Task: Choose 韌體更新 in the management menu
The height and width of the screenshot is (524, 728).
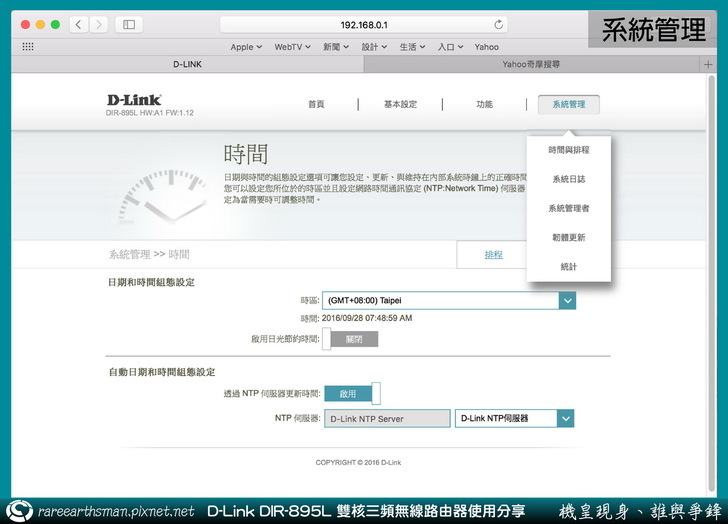Action: (x=569, y=238)
